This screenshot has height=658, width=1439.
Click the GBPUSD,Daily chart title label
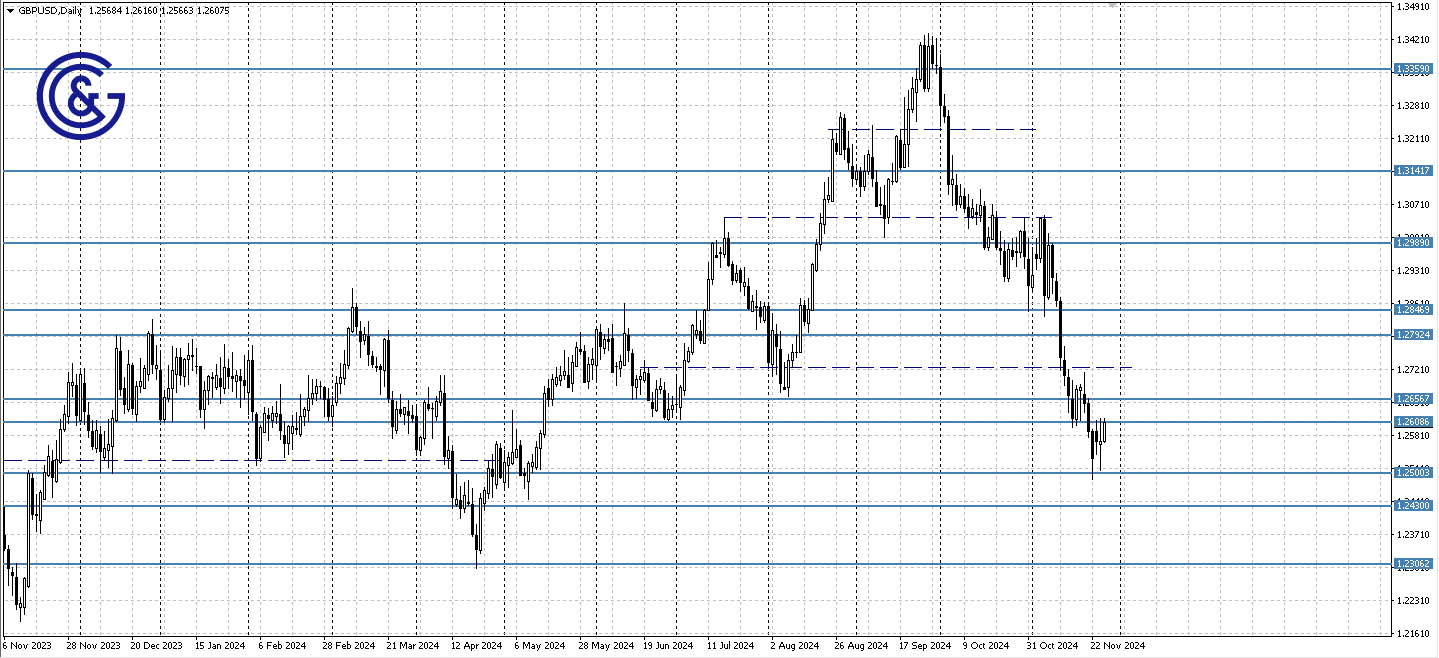50,10
